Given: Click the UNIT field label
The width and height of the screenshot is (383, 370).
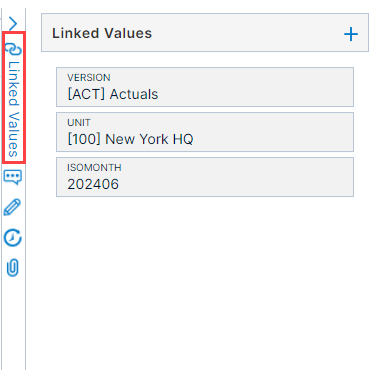Looking at the screenshot, I should click(79, 122).
